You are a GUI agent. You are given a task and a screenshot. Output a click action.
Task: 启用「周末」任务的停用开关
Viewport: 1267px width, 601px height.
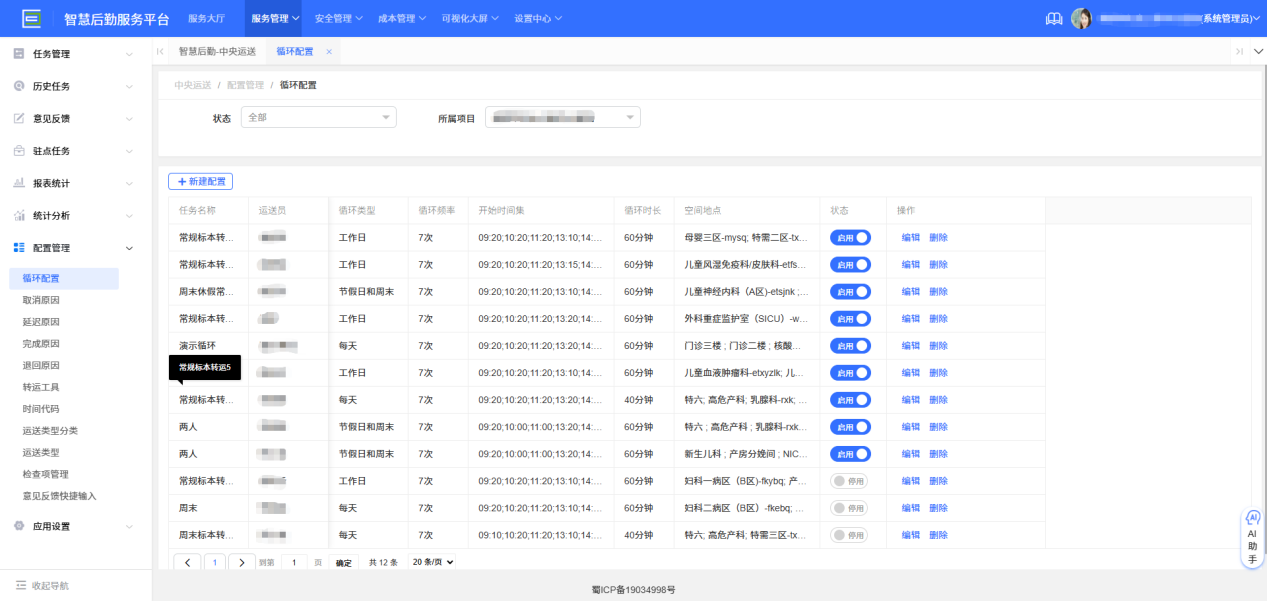(851, 507)
